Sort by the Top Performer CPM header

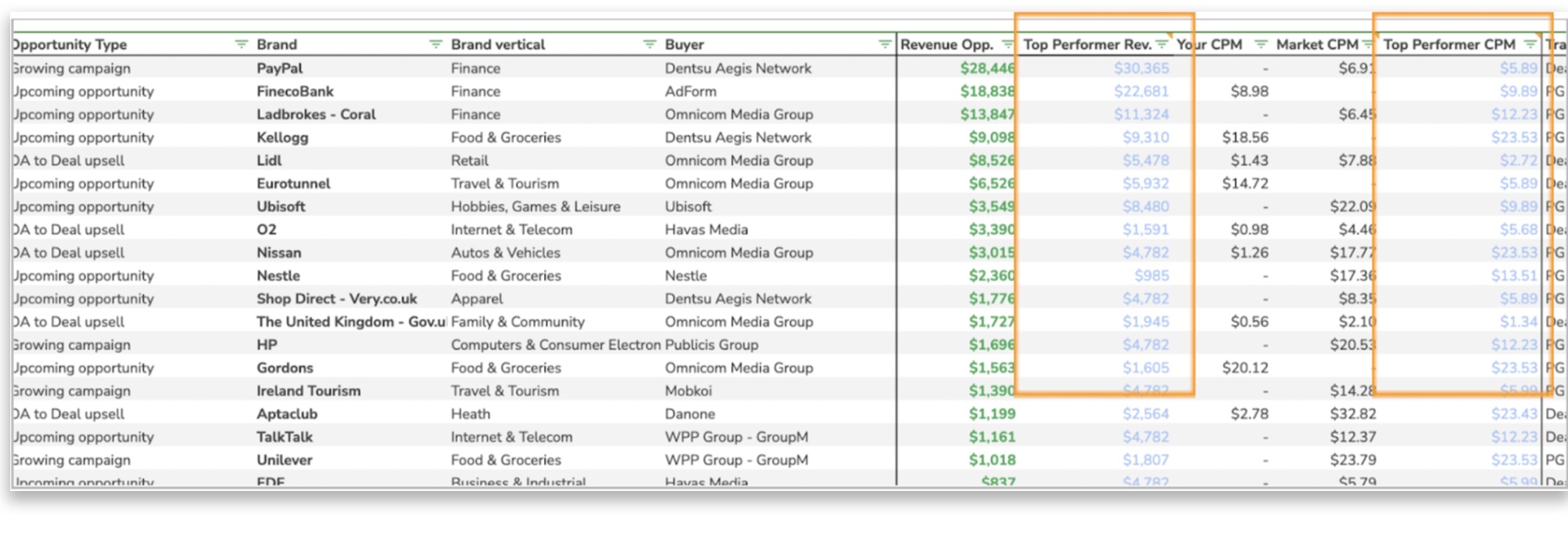[x=1449, y=45]
